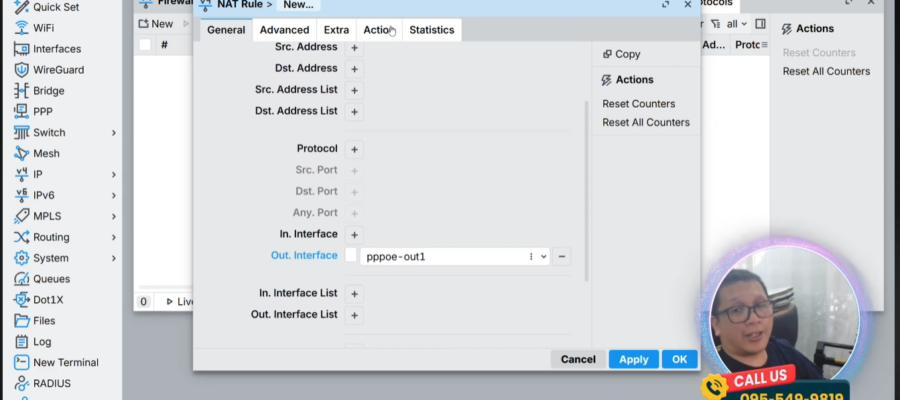Image resolution: width=900 pixels, height=400 pixels.
Task: Open Interfaces from sidebar
Action: coord(47,49)
